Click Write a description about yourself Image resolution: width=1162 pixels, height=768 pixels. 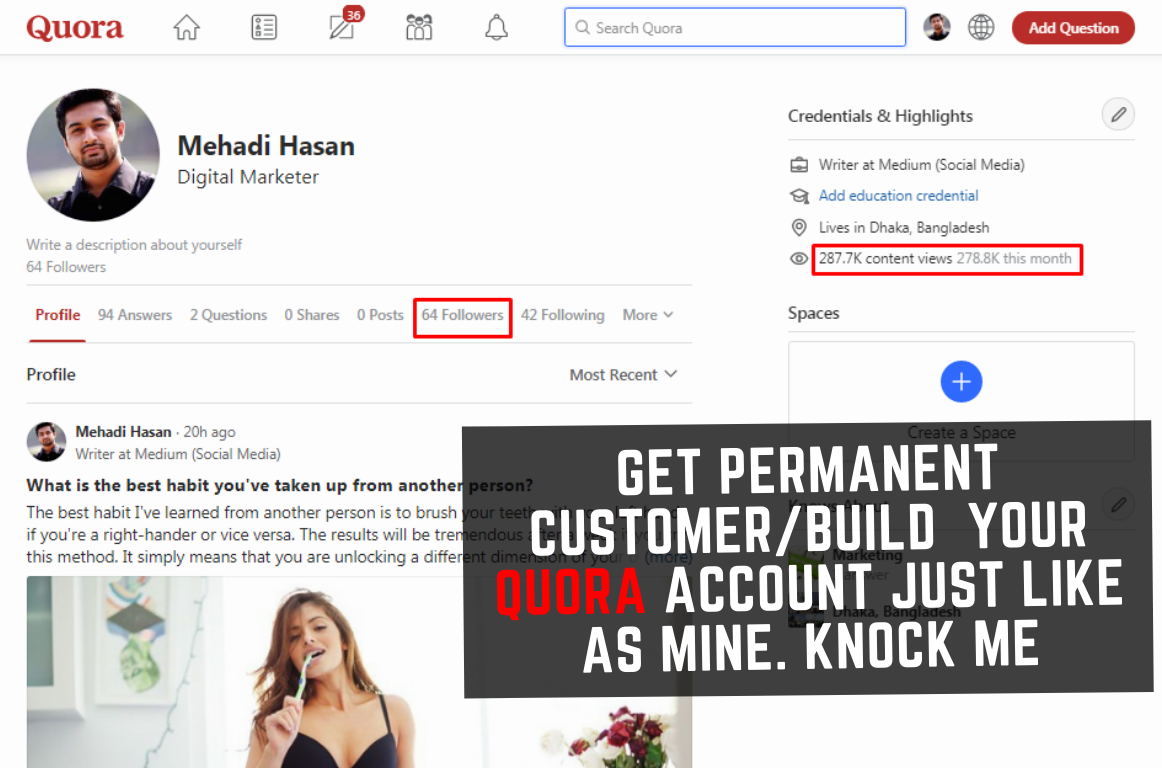(x=134, y=244)
